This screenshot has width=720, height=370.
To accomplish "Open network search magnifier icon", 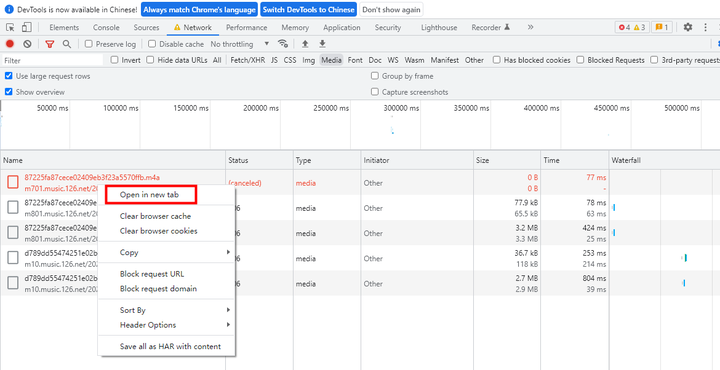I will [x=67, y=44].
